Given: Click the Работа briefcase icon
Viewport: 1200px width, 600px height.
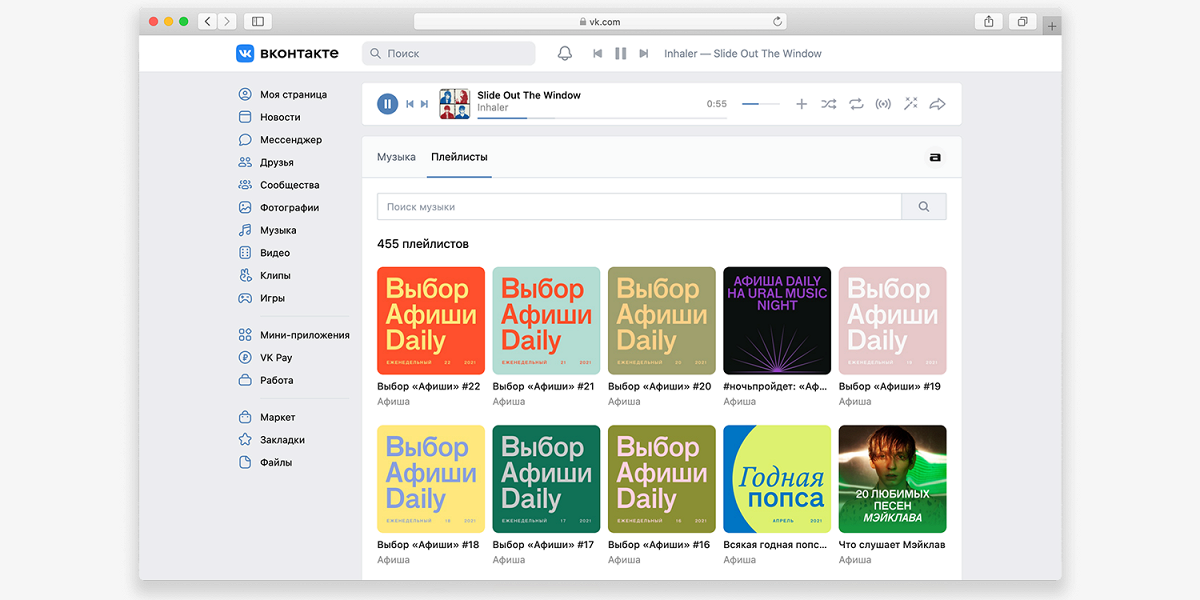Looking at the screenshot, I should (245, 380).
